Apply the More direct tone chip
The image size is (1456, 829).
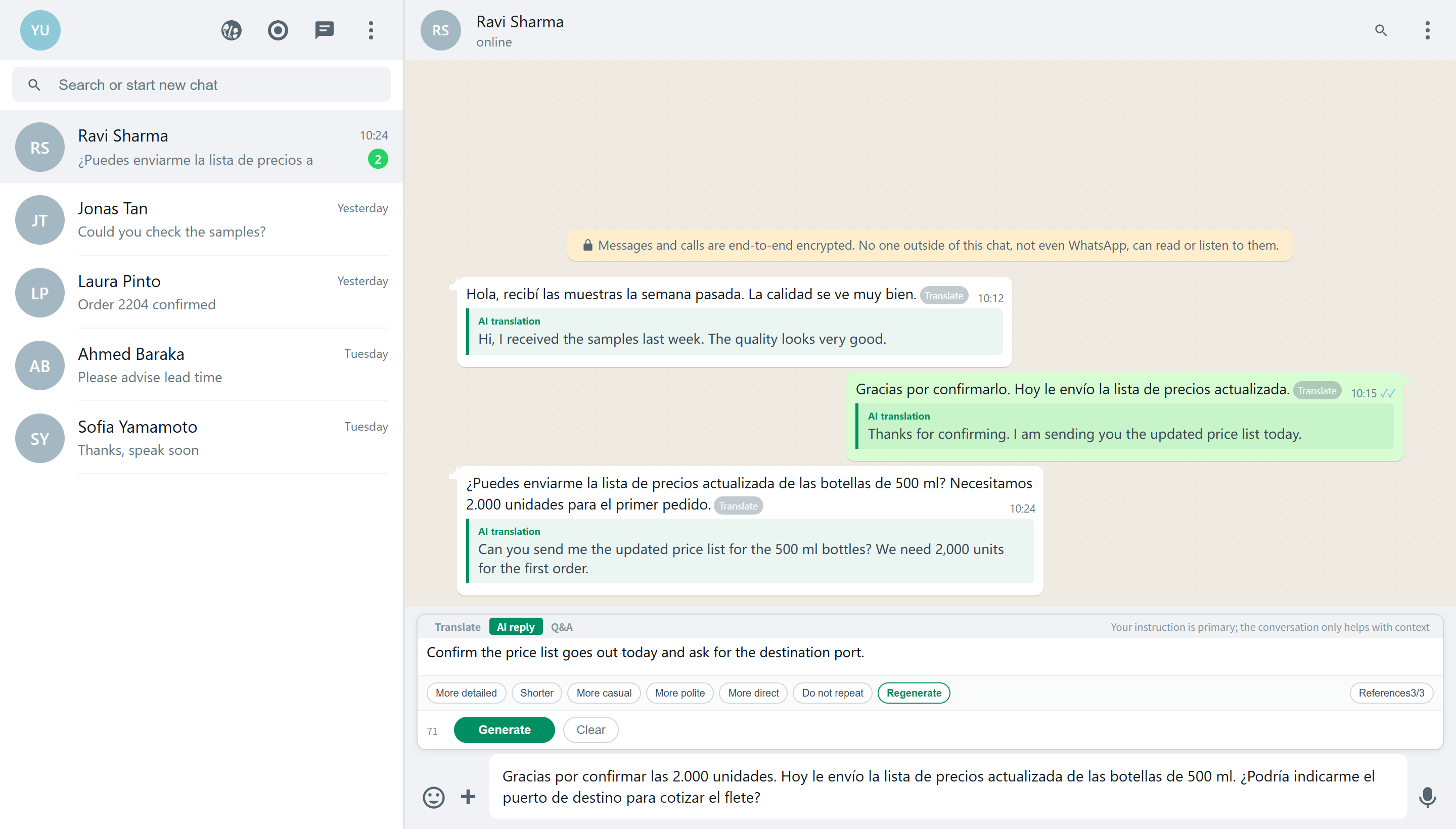[753, 693]
